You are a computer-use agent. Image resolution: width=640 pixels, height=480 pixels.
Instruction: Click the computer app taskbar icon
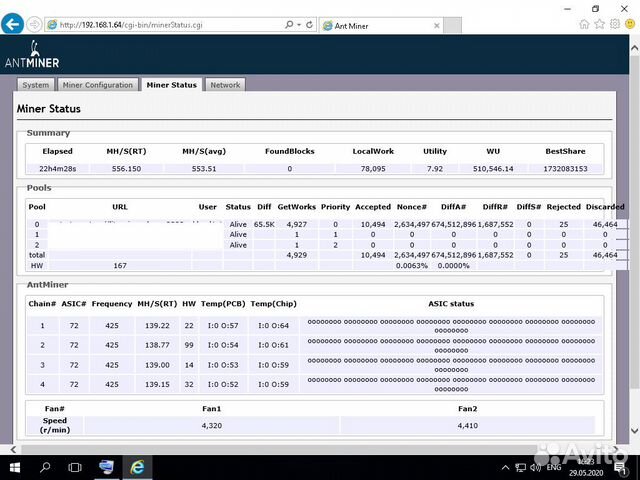click(x=107, y=467)
